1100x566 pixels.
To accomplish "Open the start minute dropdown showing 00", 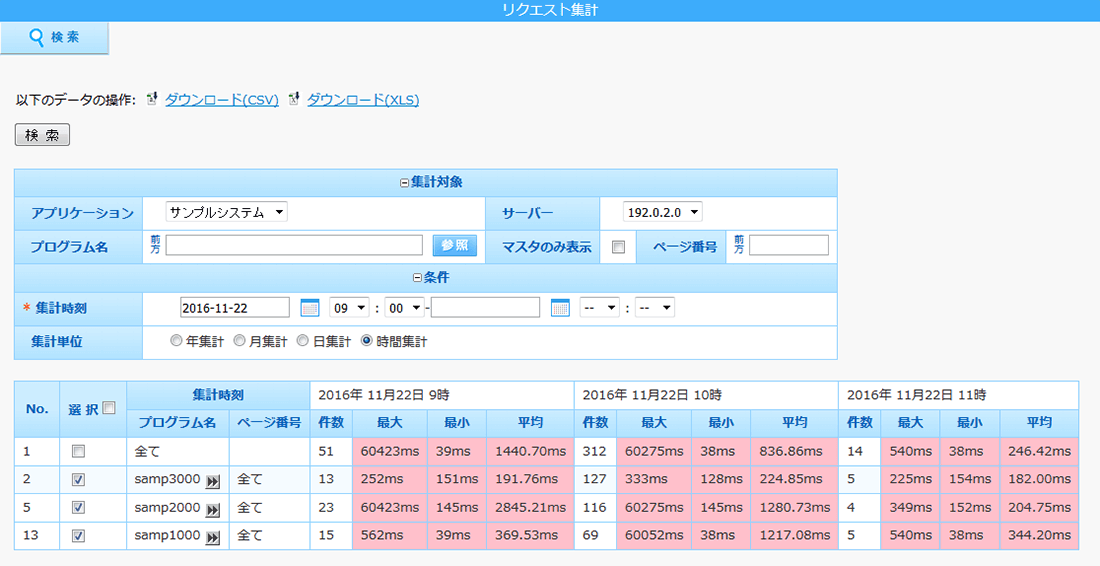I will click(x=405, y=308).
